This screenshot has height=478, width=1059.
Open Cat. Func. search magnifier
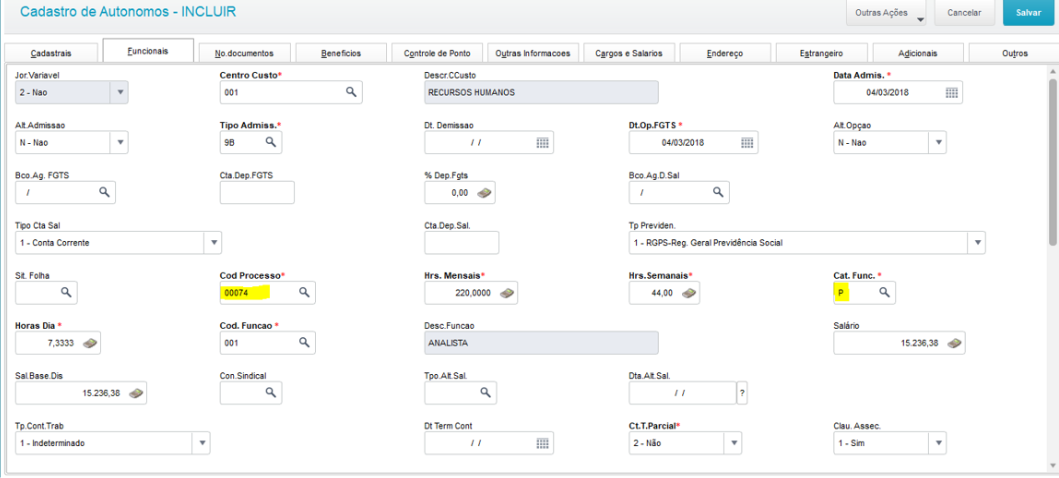click(x=884, y=292)
